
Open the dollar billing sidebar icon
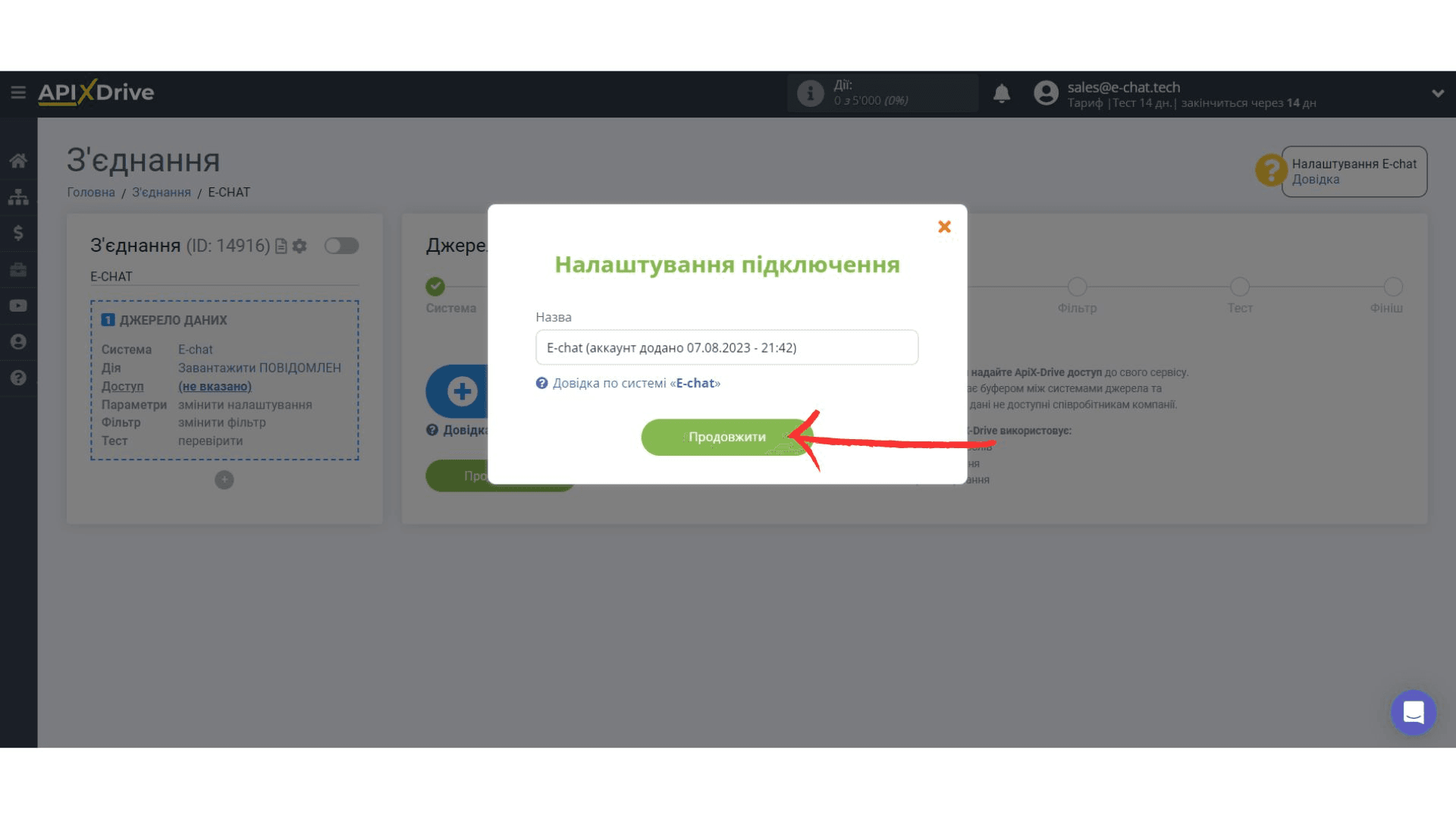18,233
